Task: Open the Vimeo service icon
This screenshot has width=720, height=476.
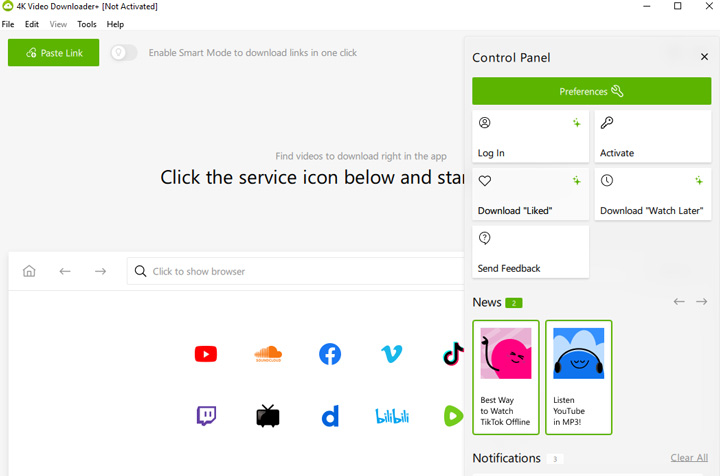Action: tap(392, 354)
